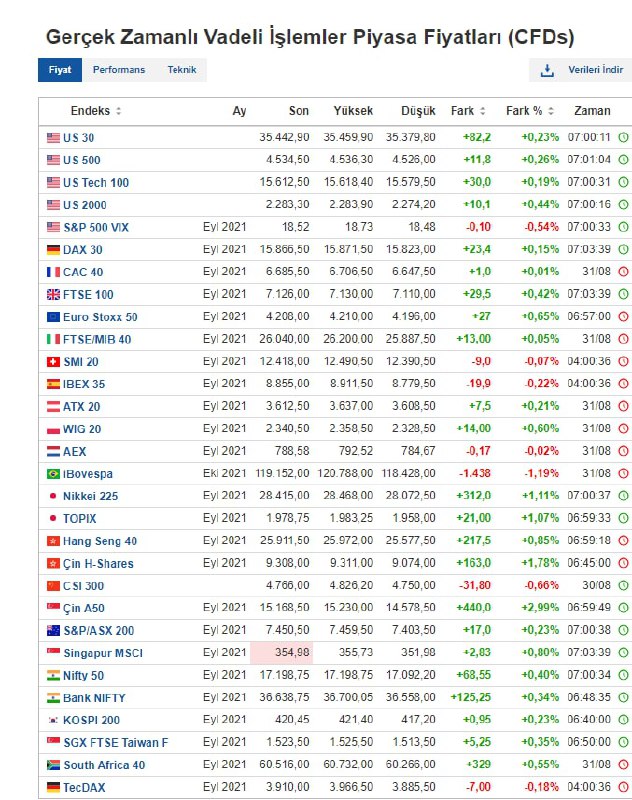Select KOSPI 200 high value 421,40
The image size is (632, 800).
[x=356, y=720]
